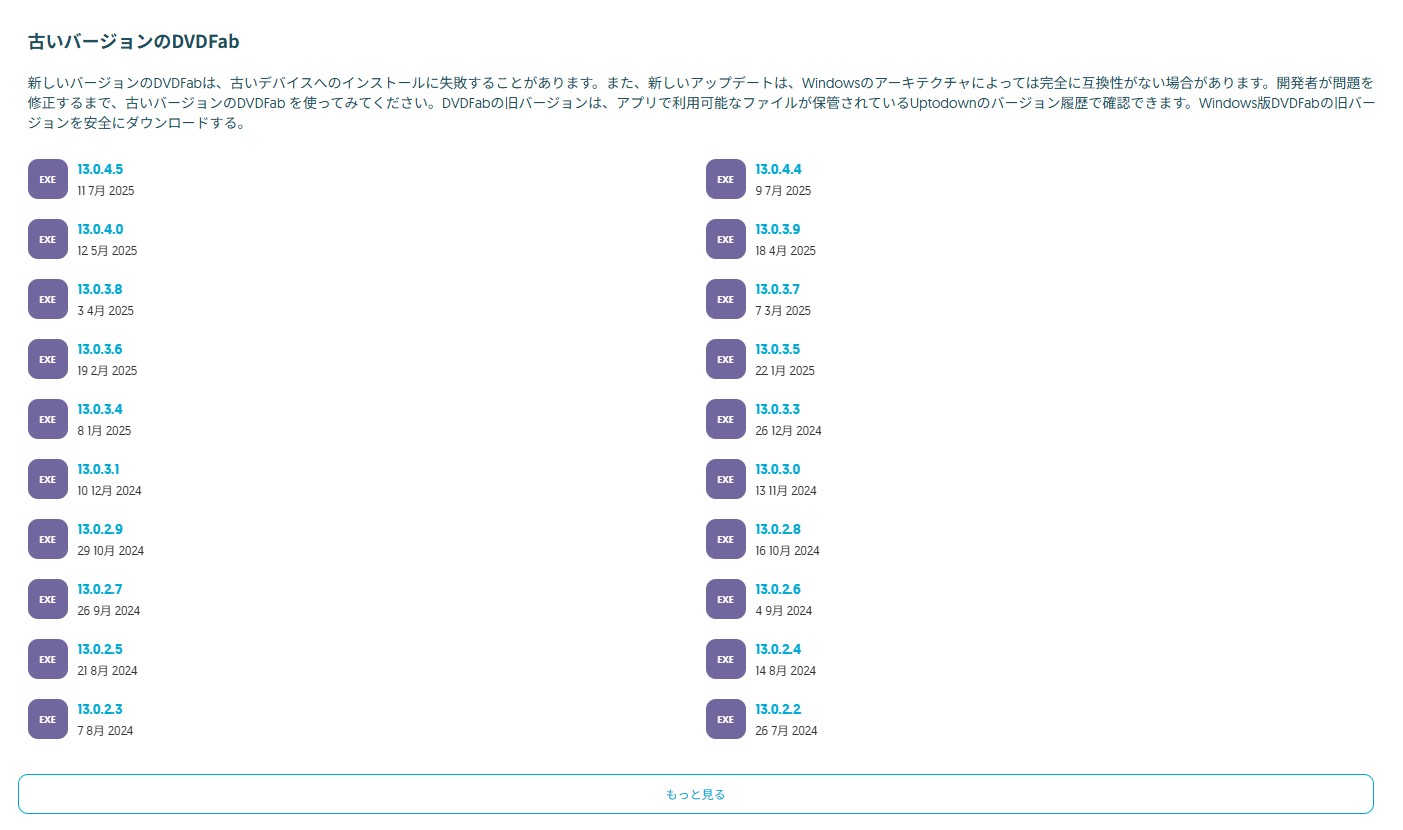Click the EXE icon beside version 13.0.2.7
The image size is (1403, 830).
[x=48, y=599]
